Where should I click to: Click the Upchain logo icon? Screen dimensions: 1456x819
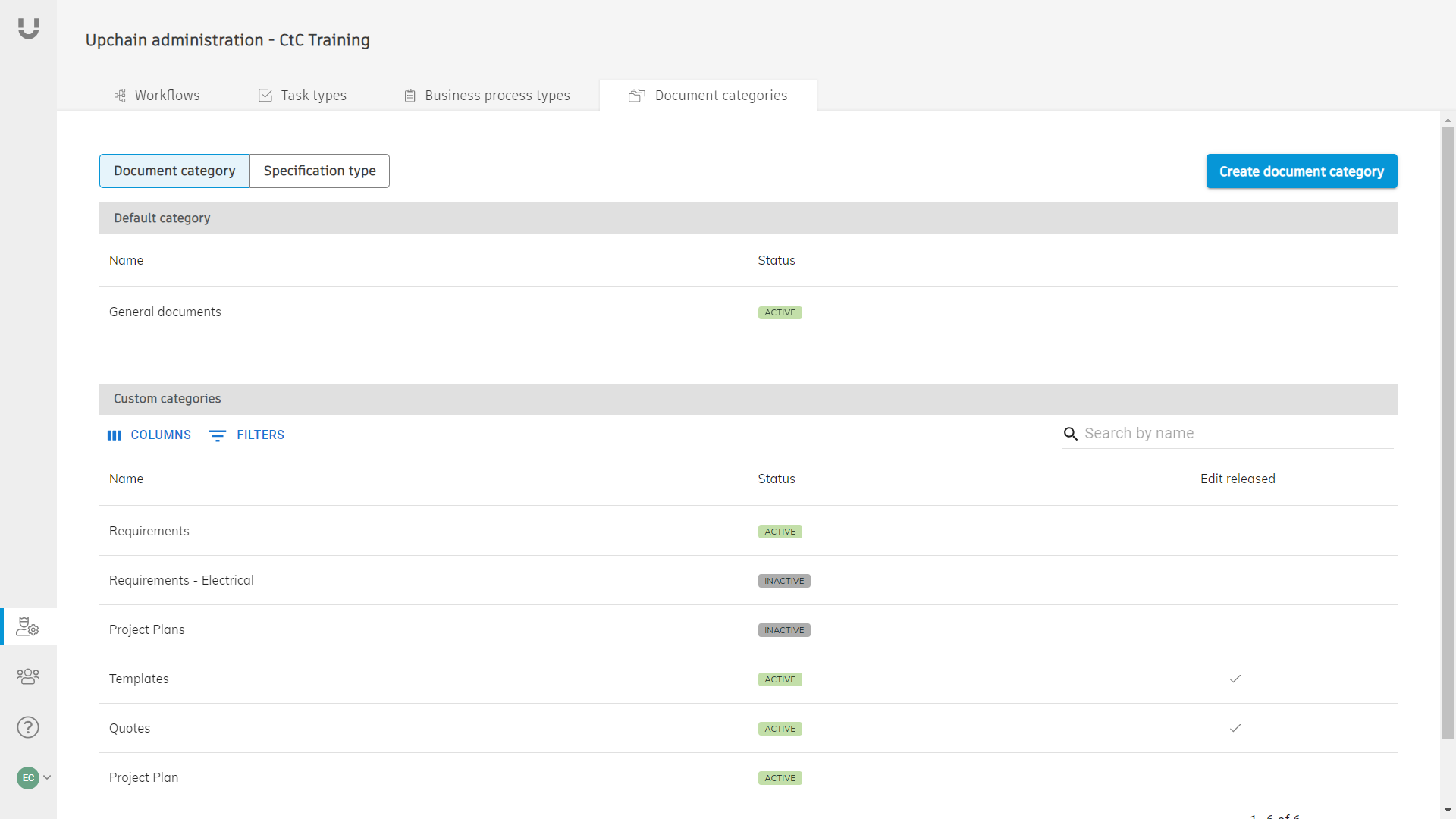click(28, 28)
